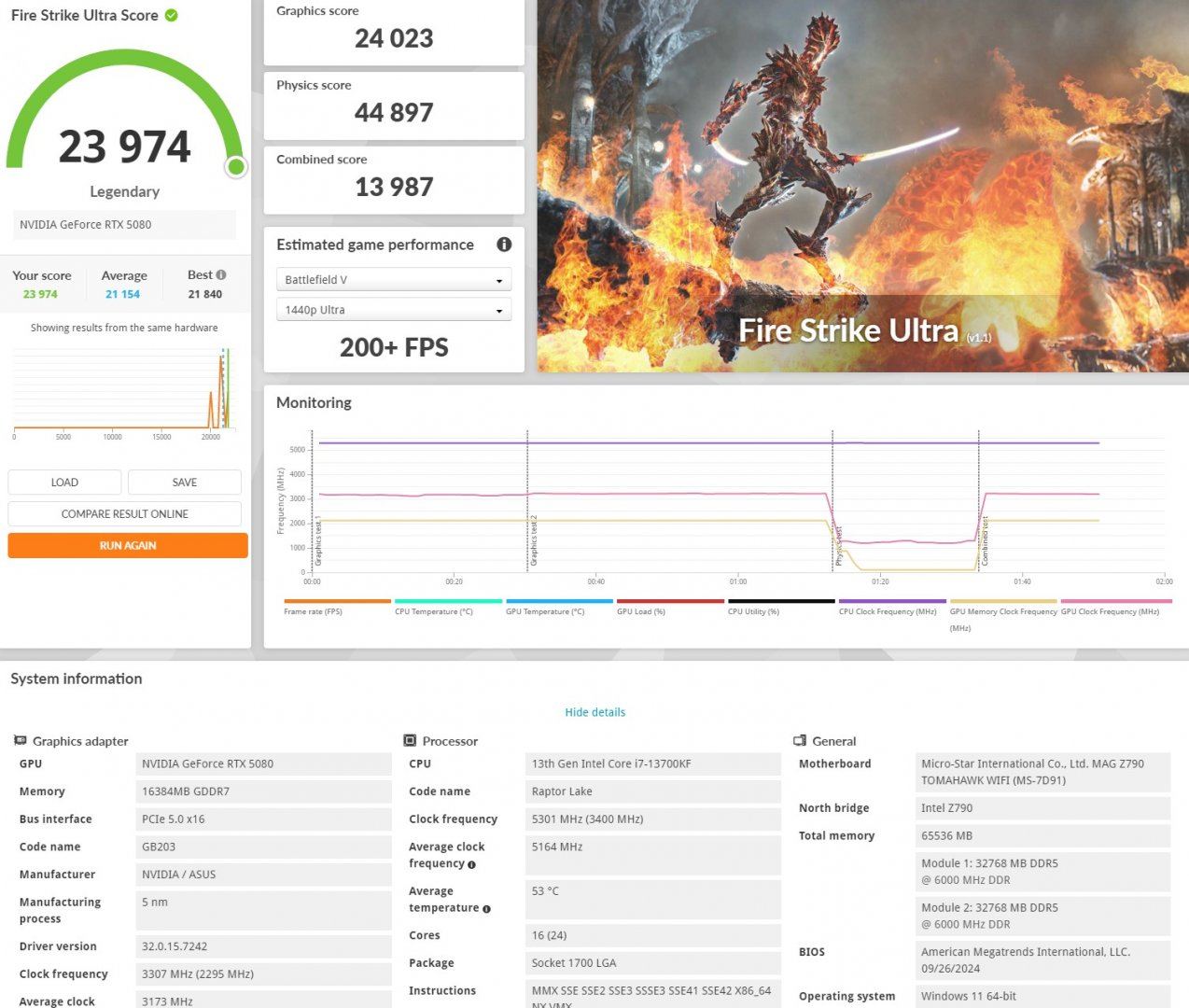Click the Hide details link
1189x1008 pixels.
point(595,712)
